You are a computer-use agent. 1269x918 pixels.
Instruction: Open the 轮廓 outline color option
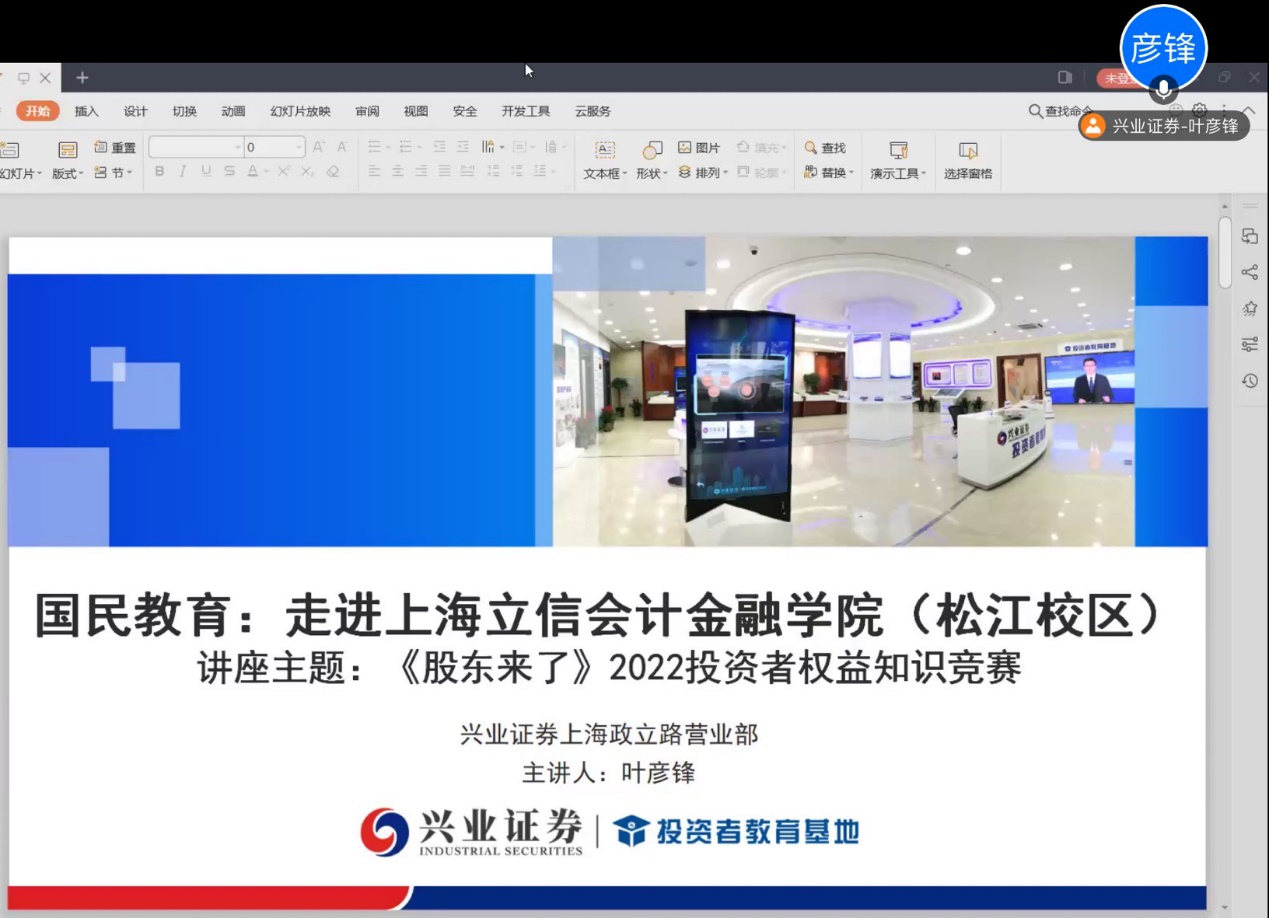[761, 173]
